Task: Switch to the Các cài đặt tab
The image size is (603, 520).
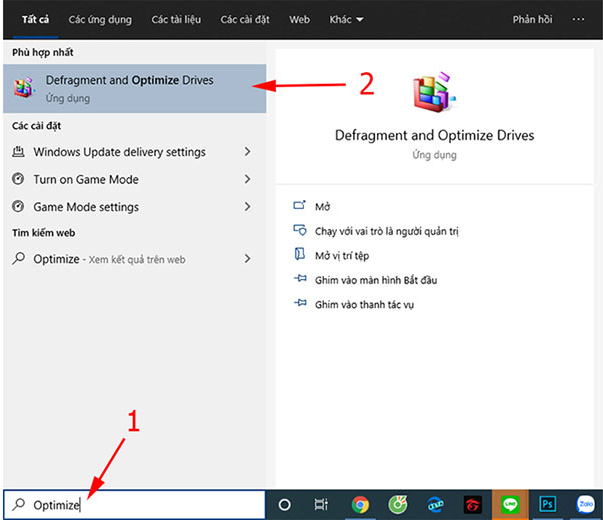Action: tap(245, 19)
